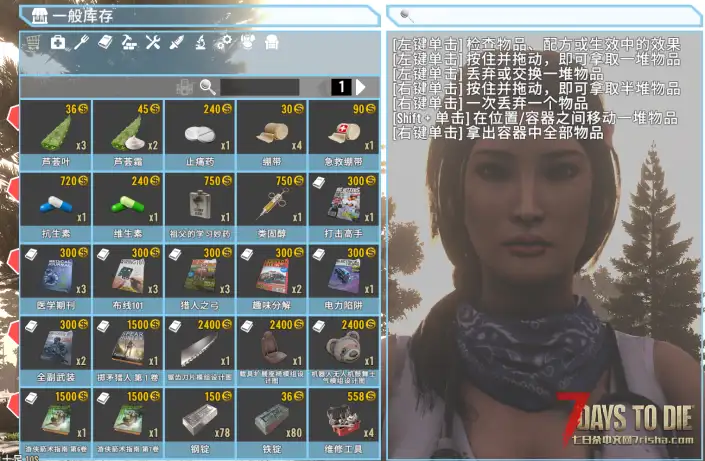The height and width of the screenshot is (461, 705).
Task: Filter by the books category icon
Action: (105, 43)
